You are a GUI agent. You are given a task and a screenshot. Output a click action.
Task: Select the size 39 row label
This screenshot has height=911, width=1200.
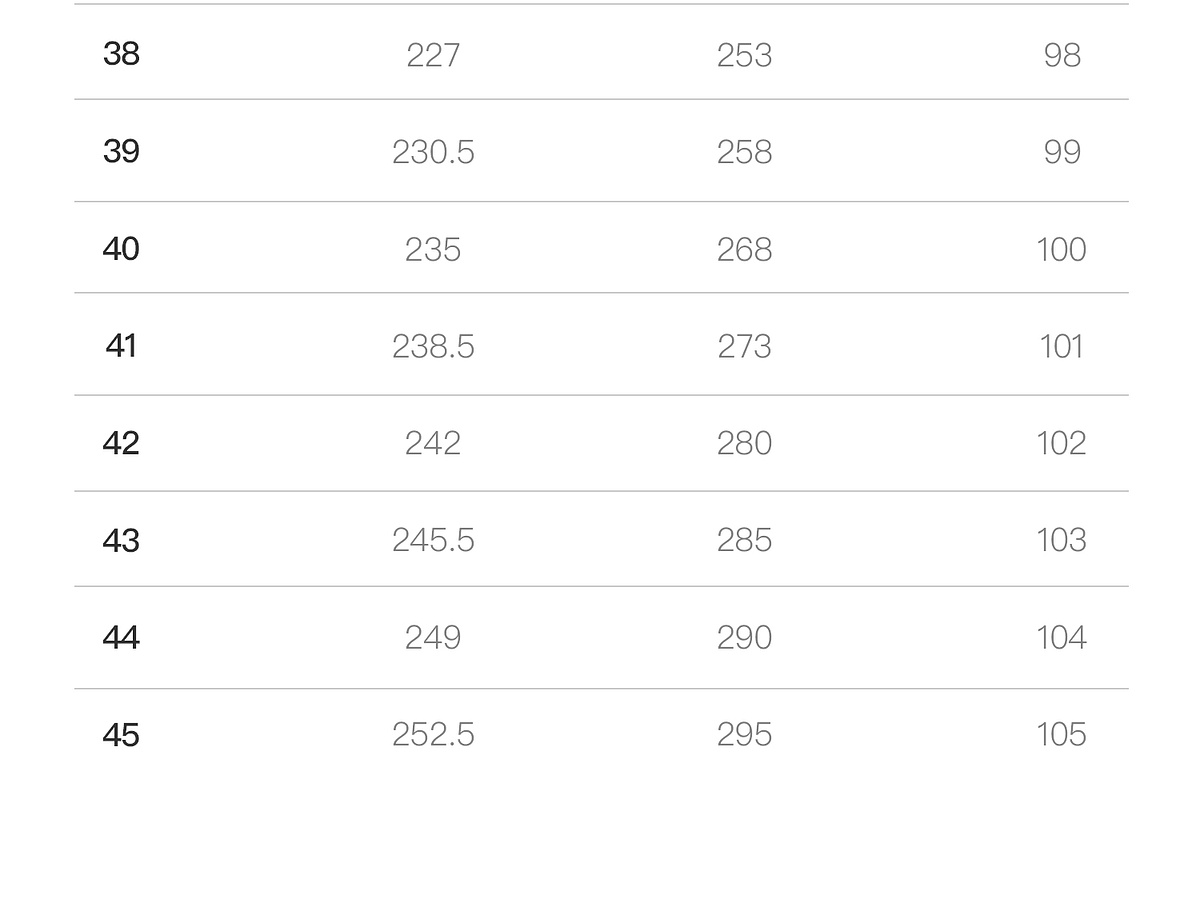pyautogui.click(x=121, y=152)
